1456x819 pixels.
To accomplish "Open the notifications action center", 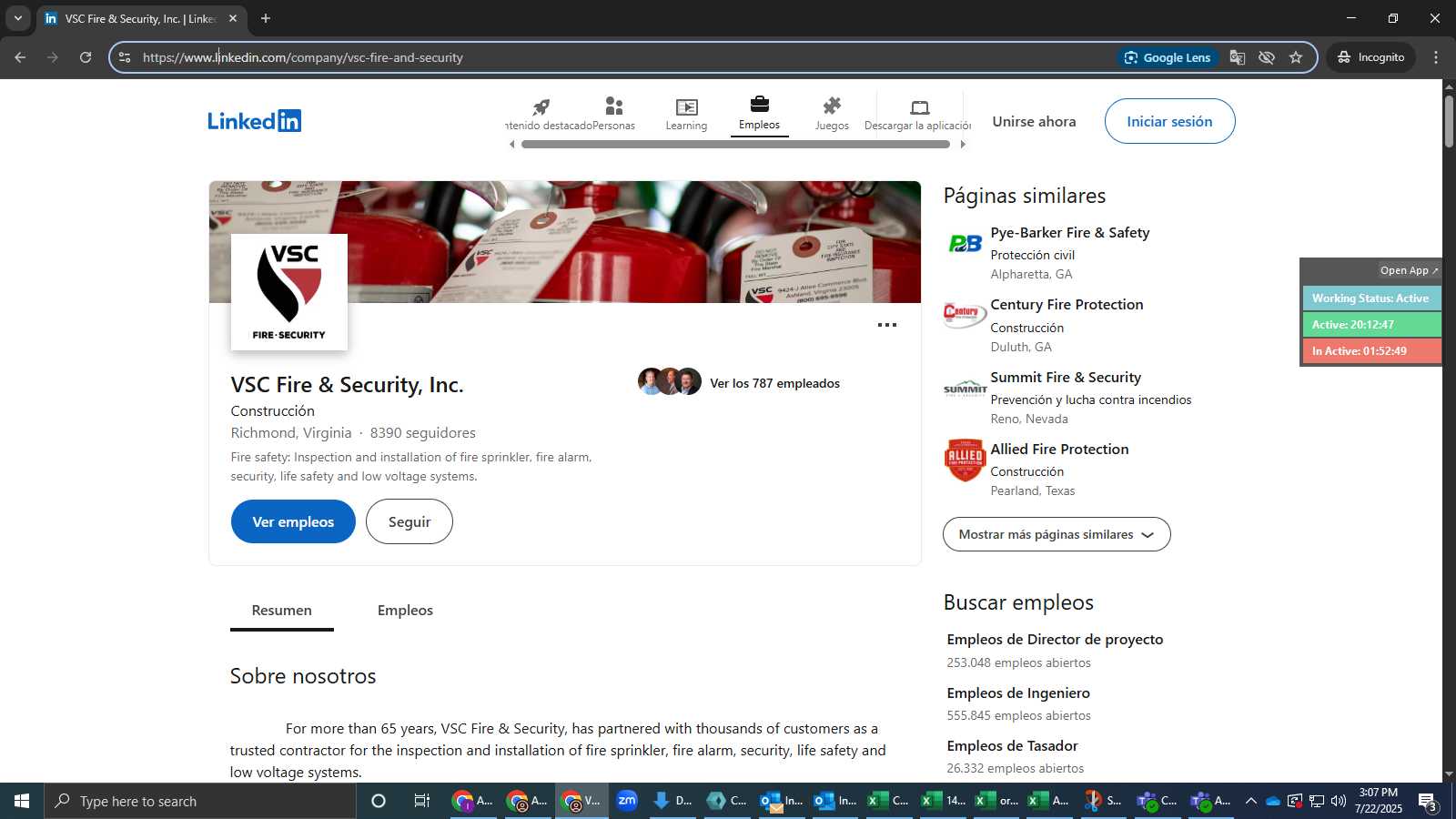I will tap(1428, 802).
